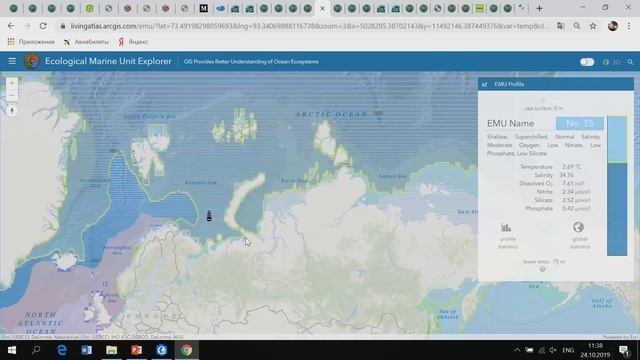This screenshot has height=360, width=640.
Task: Zoom in on the map
Action: click(x=12, y=83)
